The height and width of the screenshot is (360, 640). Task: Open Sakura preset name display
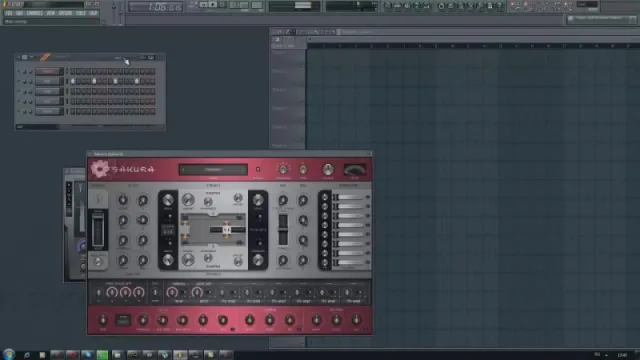[x=213, y=169]
